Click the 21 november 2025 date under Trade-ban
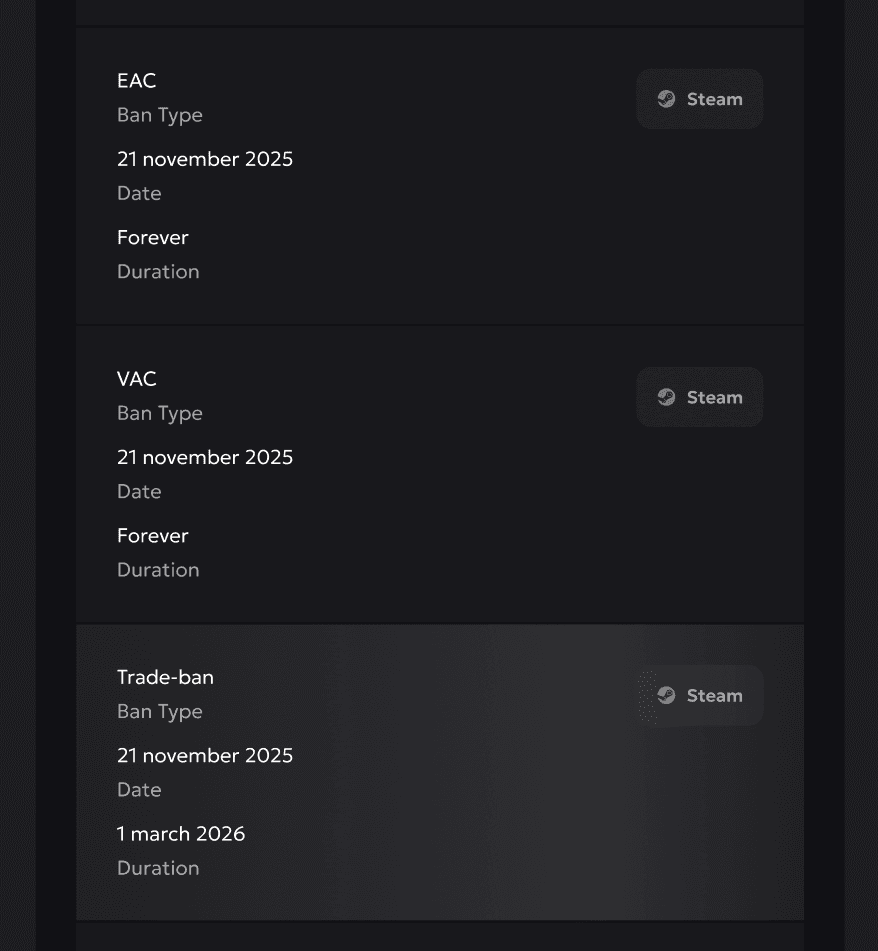The height and width of the screenshot is (951, 878). 204,755
